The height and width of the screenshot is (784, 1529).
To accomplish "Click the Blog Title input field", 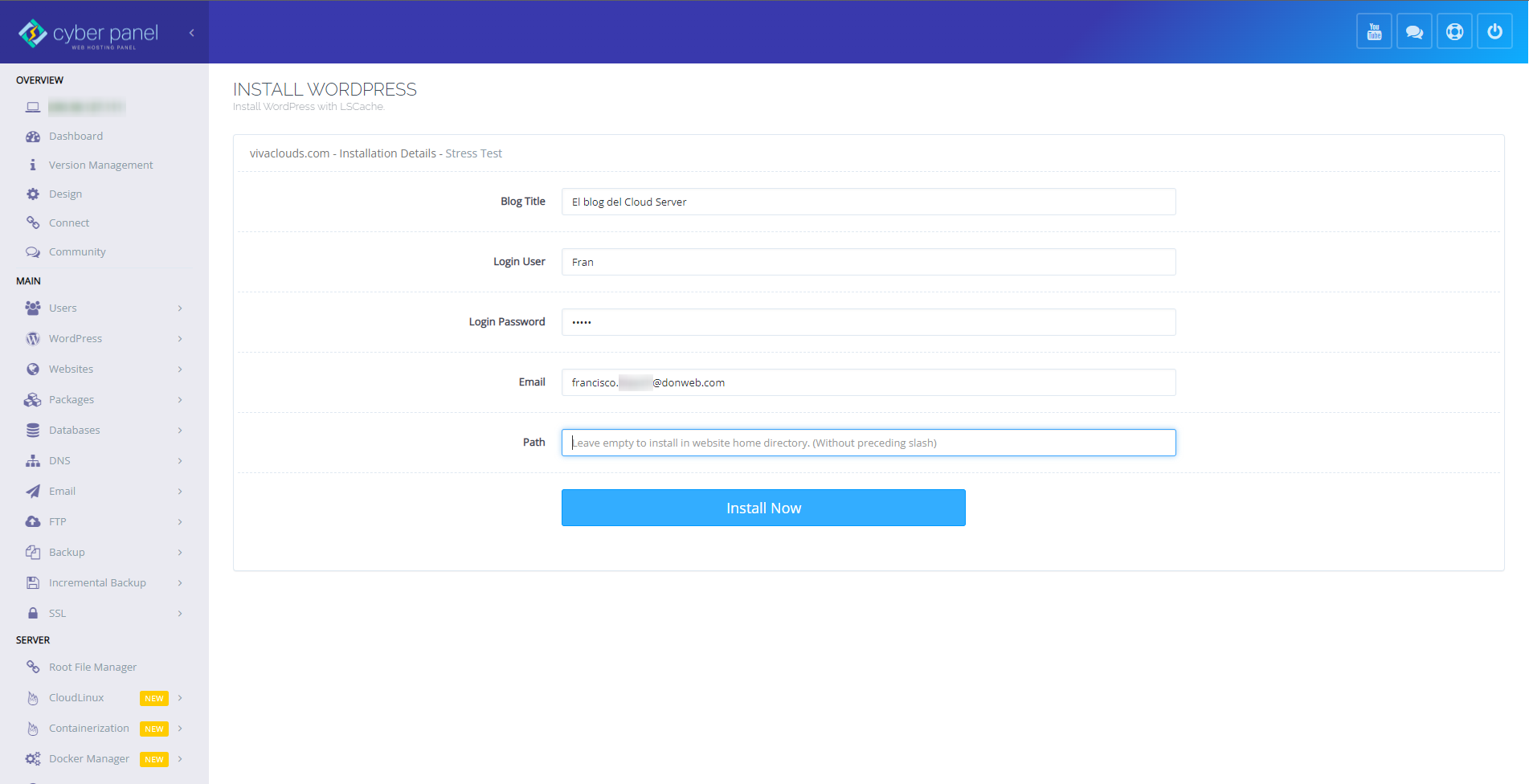I will click(869, 202).
